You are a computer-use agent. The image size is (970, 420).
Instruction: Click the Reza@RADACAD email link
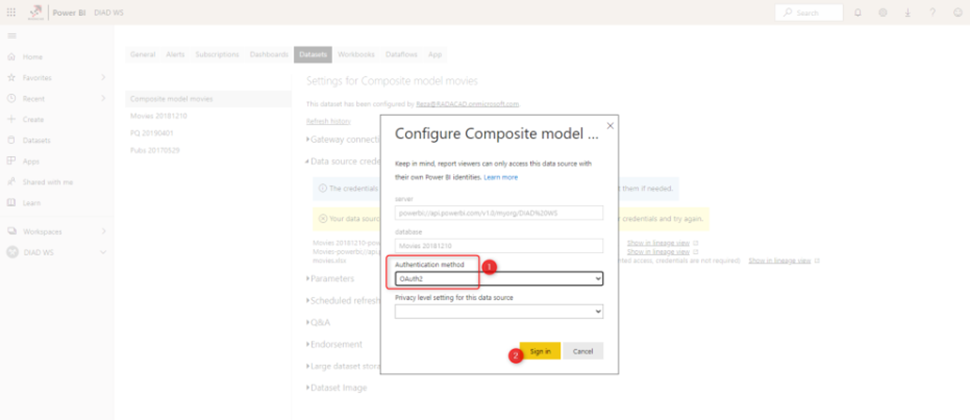(467, 104)
